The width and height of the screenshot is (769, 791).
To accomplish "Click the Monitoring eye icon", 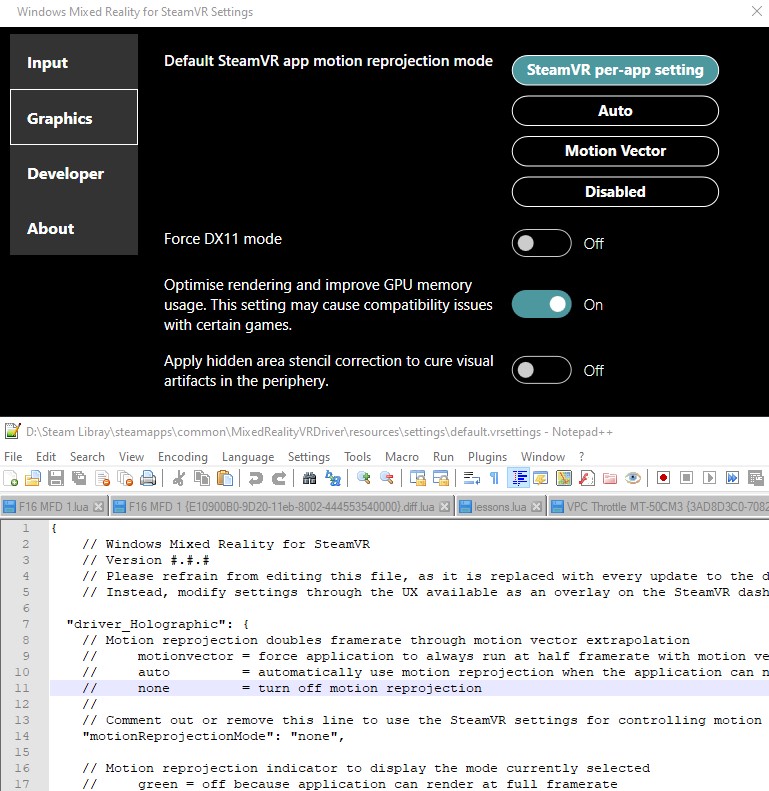I will point(633,478).
